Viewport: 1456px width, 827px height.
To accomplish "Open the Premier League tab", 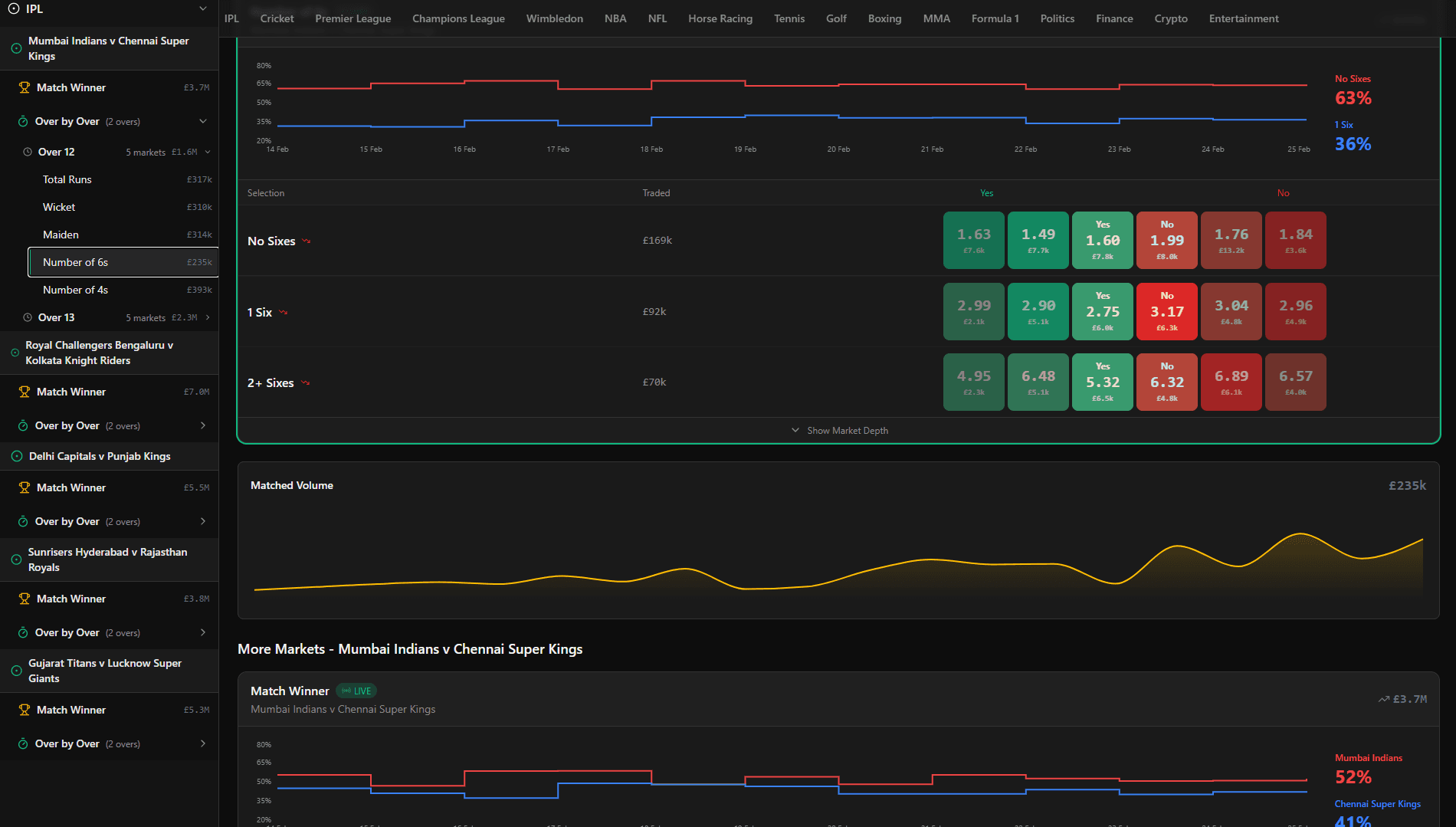I will (353, 18).
